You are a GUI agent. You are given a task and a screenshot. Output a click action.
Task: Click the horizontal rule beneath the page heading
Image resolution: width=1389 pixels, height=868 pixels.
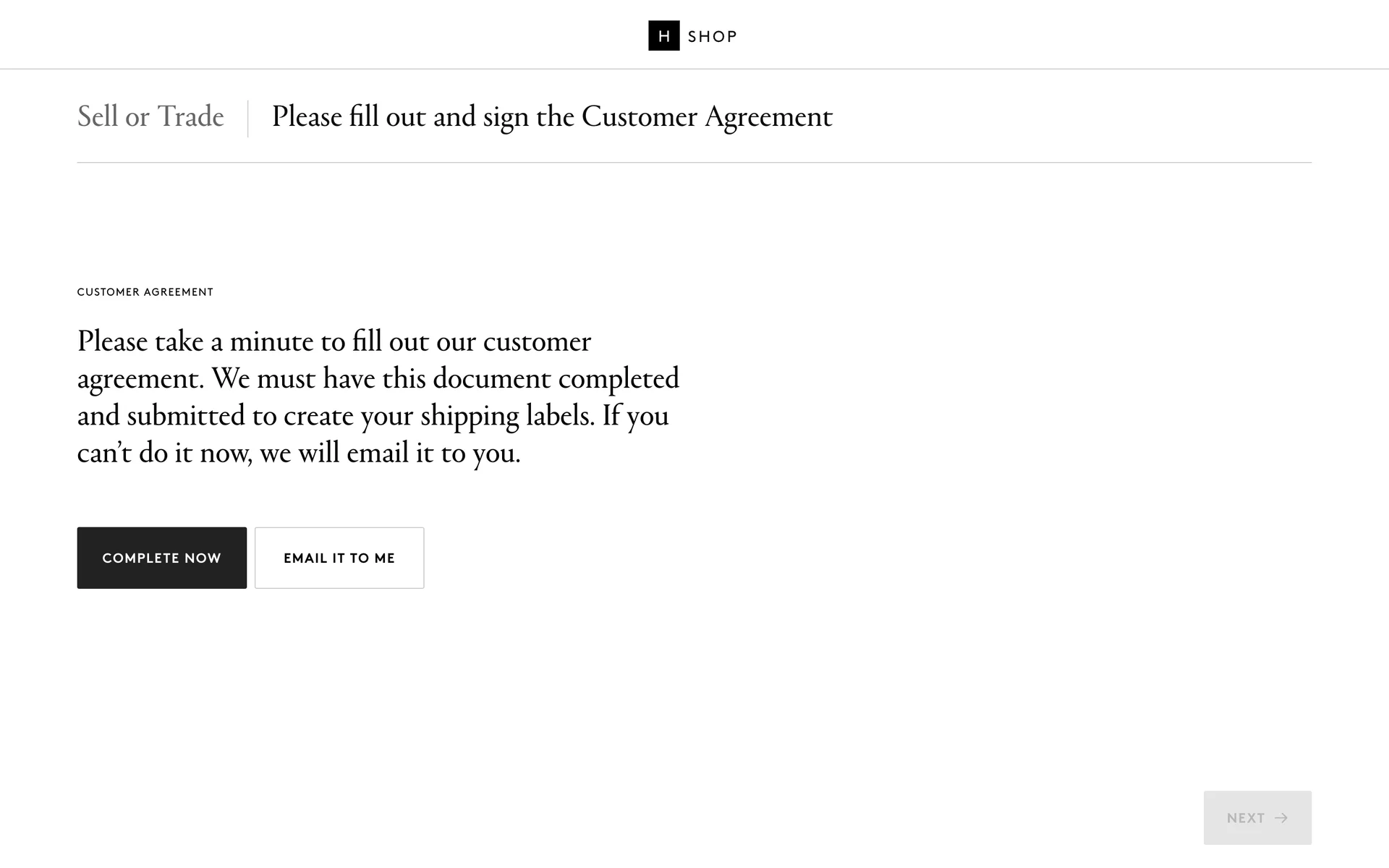[x=694, y=163]
